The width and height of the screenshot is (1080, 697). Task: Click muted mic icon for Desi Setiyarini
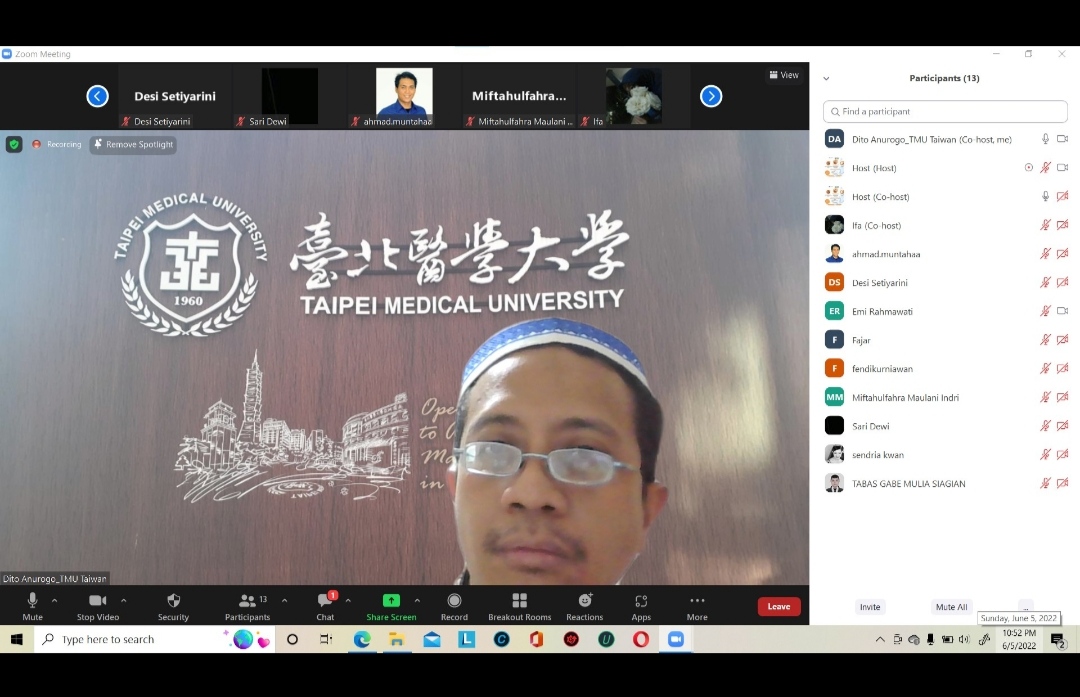(1045, 282)
